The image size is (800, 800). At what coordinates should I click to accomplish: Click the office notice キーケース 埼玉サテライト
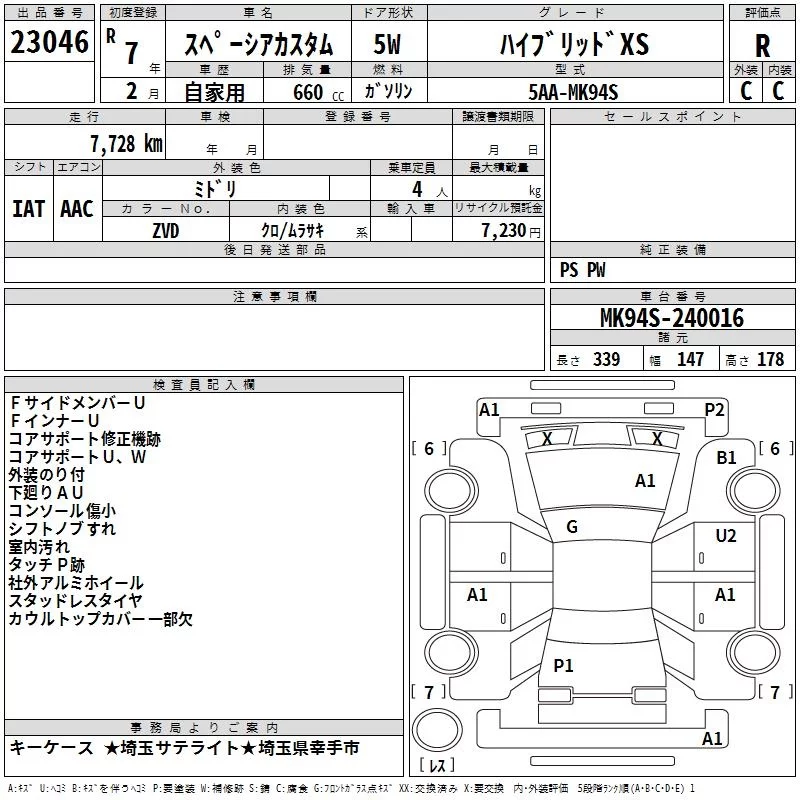pyautogui.click(x=185, y=748)
